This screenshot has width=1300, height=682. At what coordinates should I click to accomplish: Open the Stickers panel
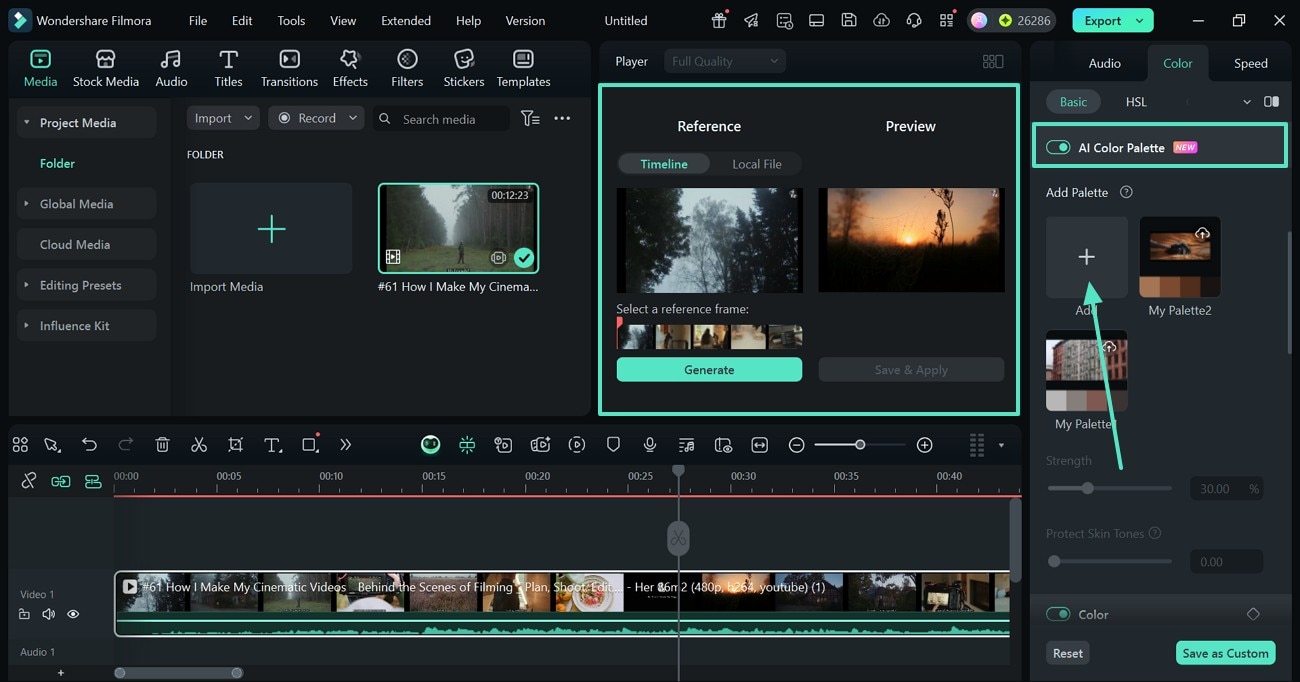463,68
